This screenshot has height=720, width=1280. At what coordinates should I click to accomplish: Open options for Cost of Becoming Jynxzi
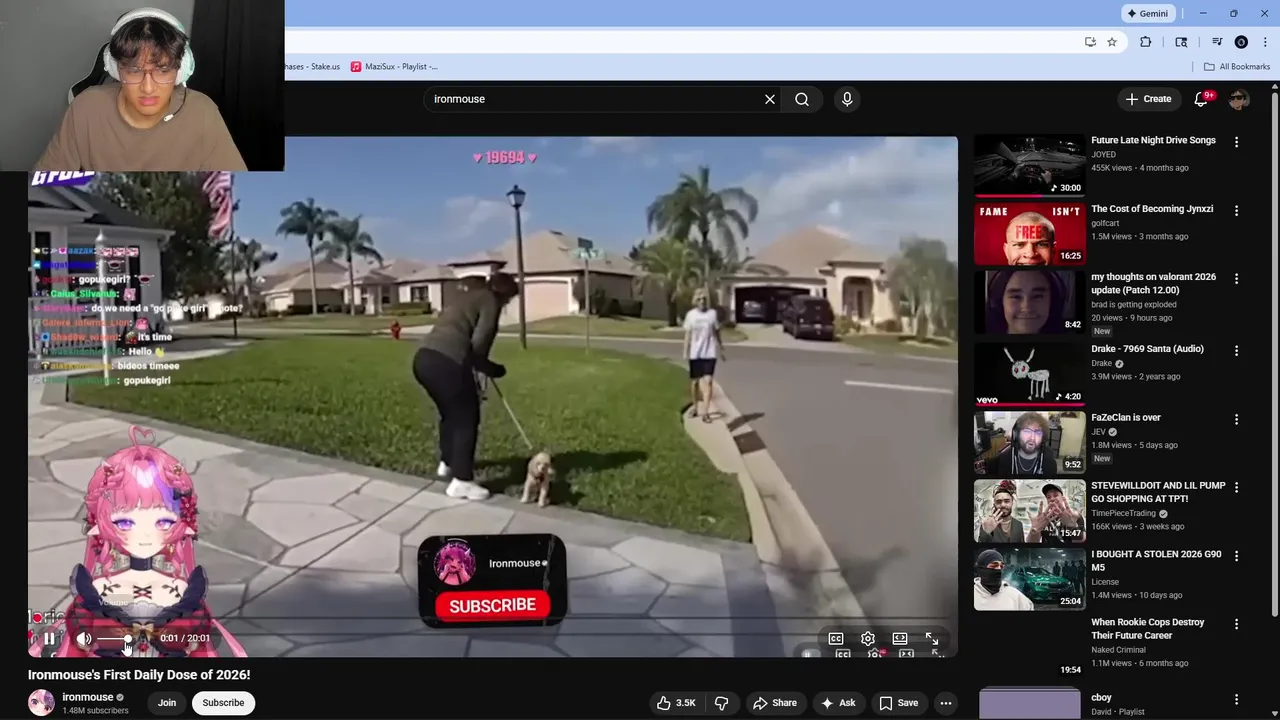1236,211
